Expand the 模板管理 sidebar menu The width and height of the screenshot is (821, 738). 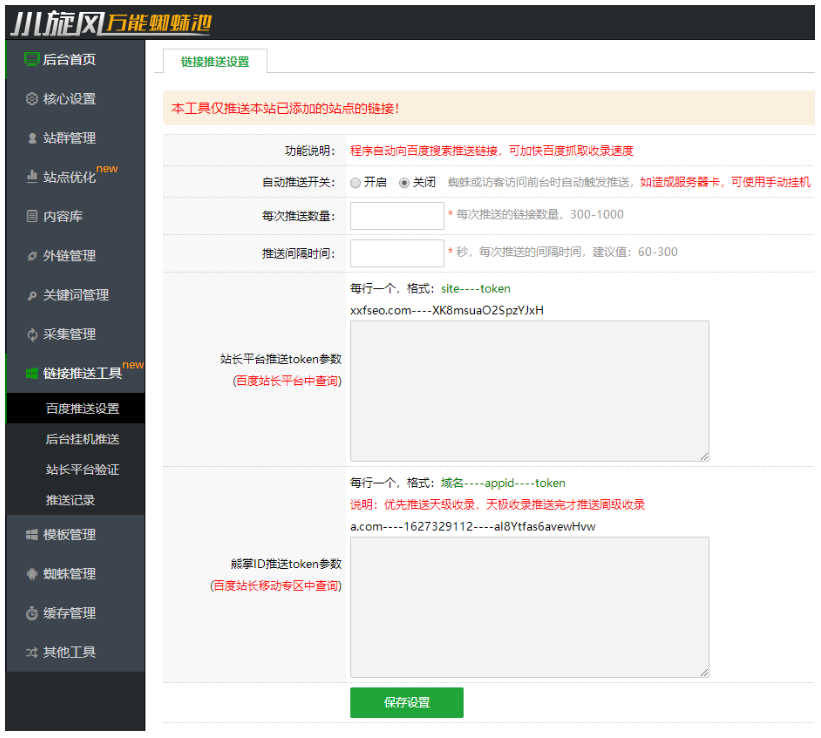click(x=69, y=535)
